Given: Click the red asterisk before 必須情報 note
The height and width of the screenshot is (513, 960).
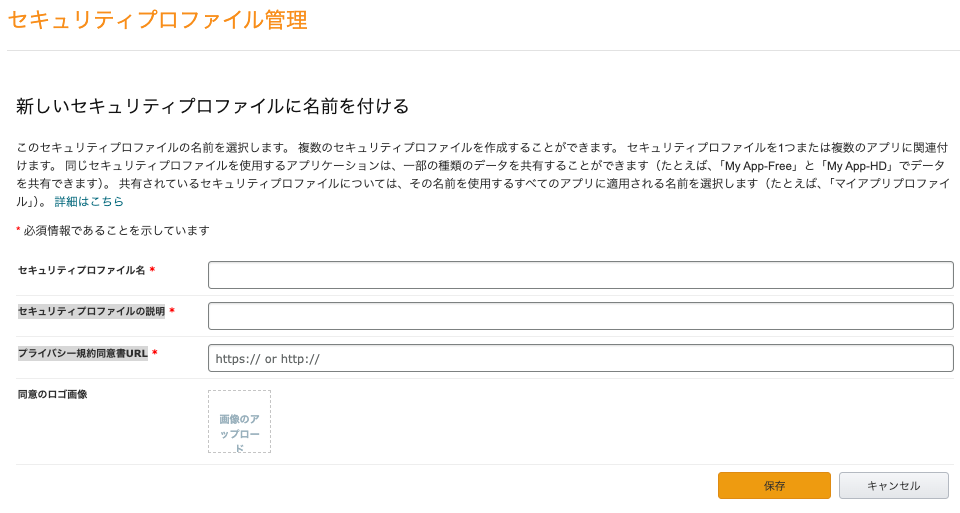Looking at the screenshot, I should click(18, 231).
